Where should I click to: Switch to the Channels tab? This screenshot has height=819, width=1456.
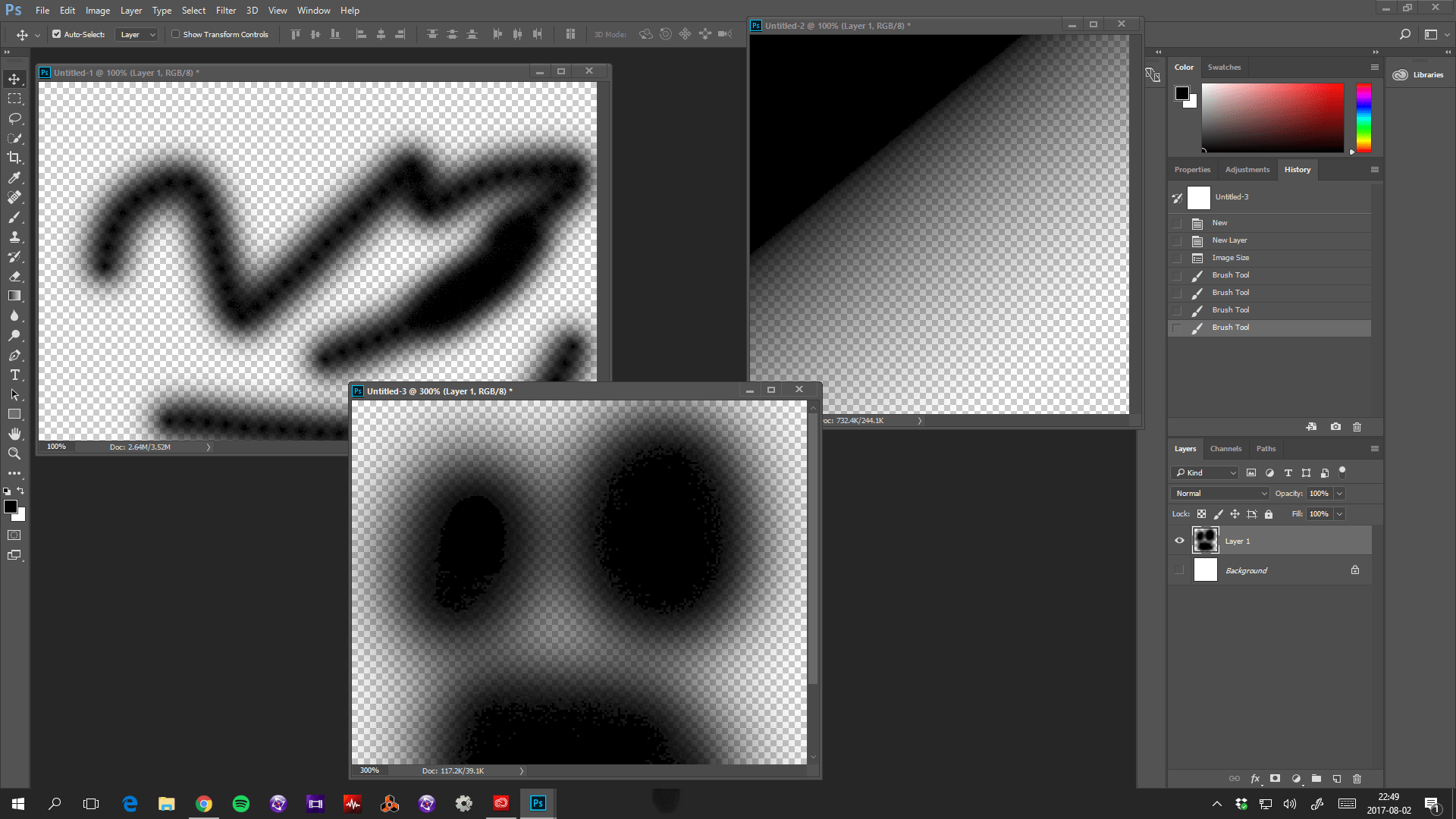pyautogui.click(x=1225, y=448)
